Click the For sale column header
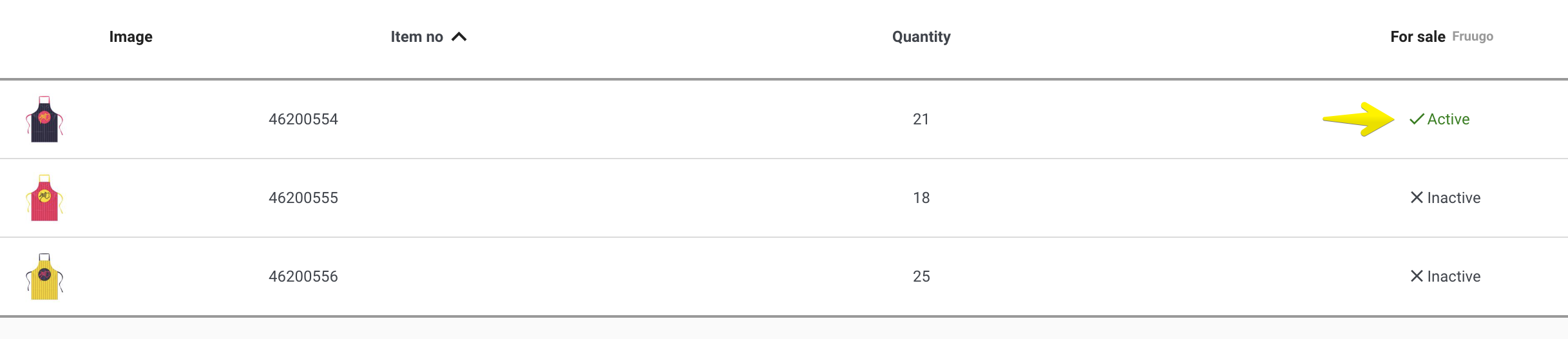1568x339 pixels. tap(1418, 37)
